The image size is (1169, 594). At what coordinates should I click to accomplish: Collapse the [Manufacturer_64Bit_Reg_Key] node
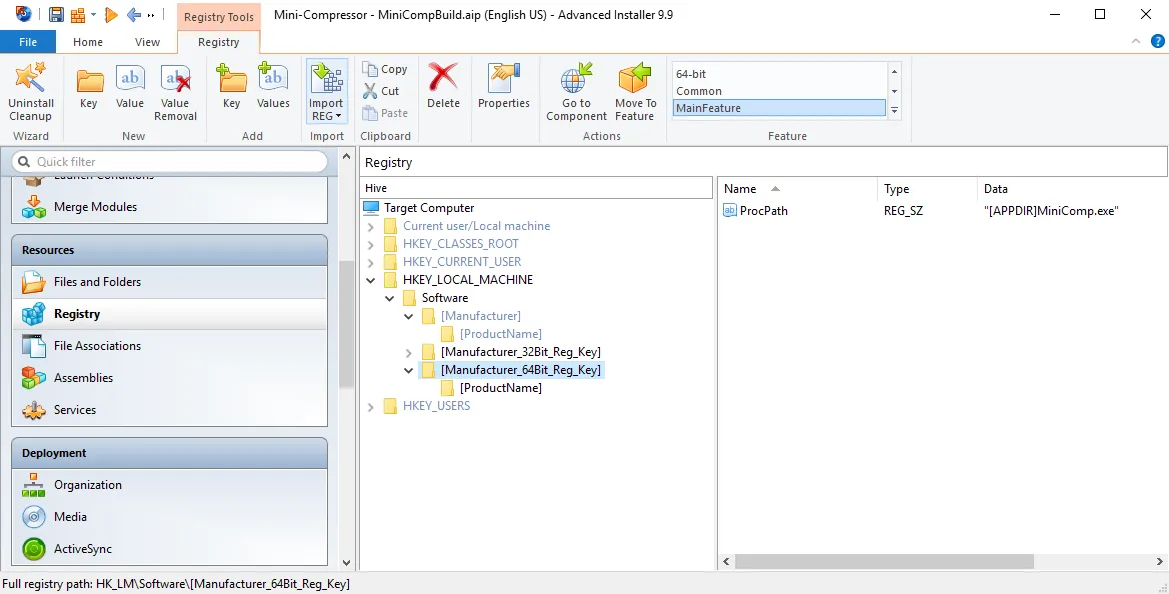tap(409, 370)
